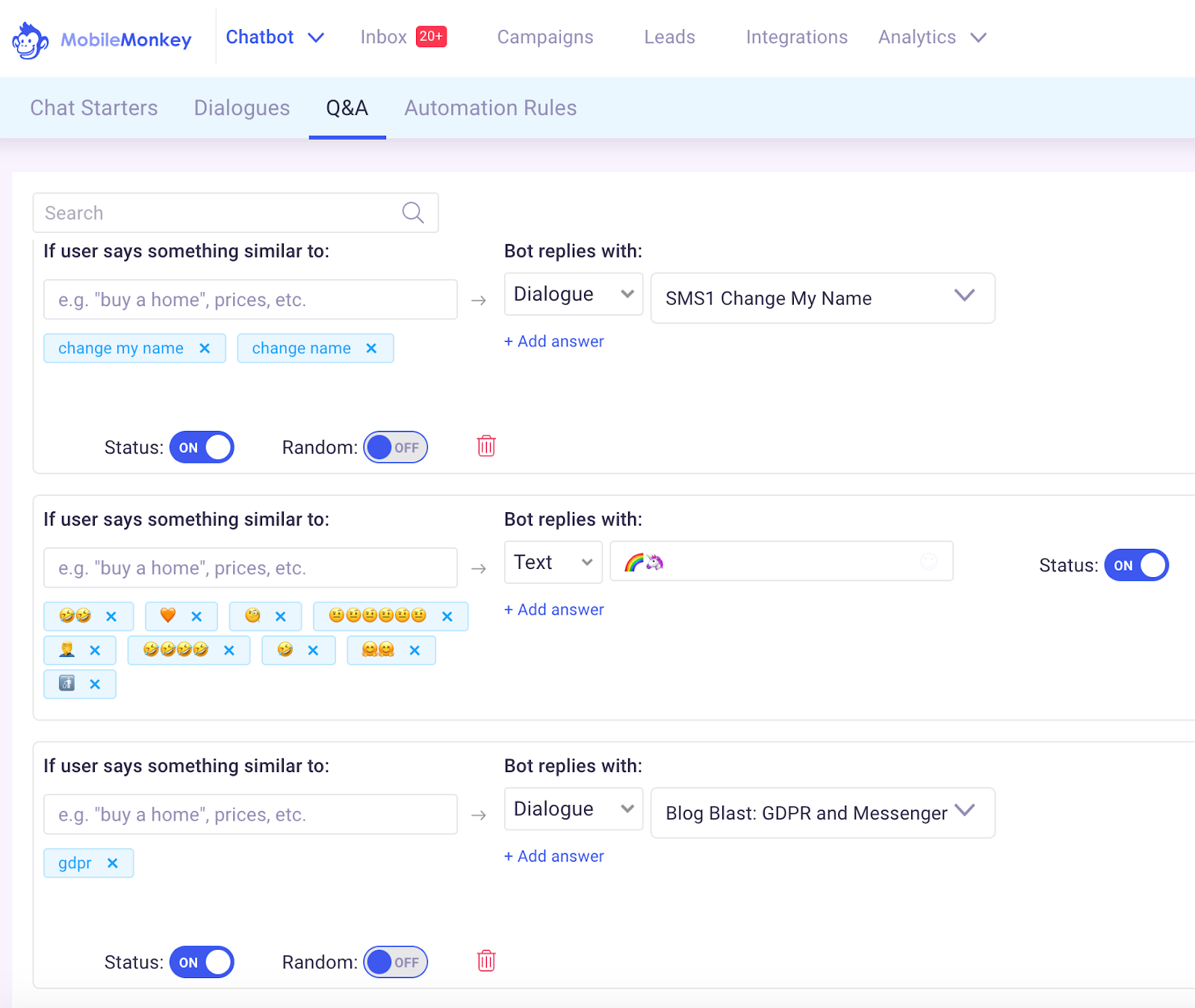The height and width of the screenshot is (1008, 1195).
Task: Delete the SMS1 Change My Name rule
Action: click(486, 447)
